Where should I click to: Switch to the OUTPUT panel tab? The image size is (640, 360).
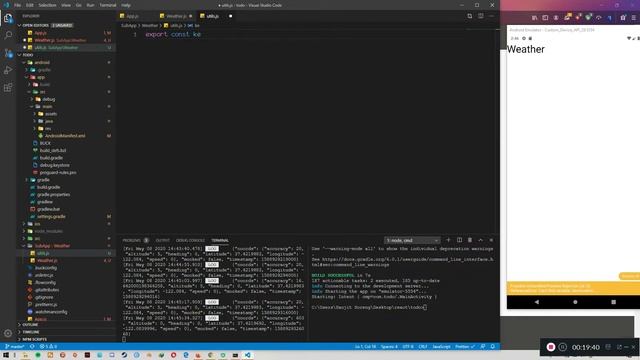(x=162, y=240)
